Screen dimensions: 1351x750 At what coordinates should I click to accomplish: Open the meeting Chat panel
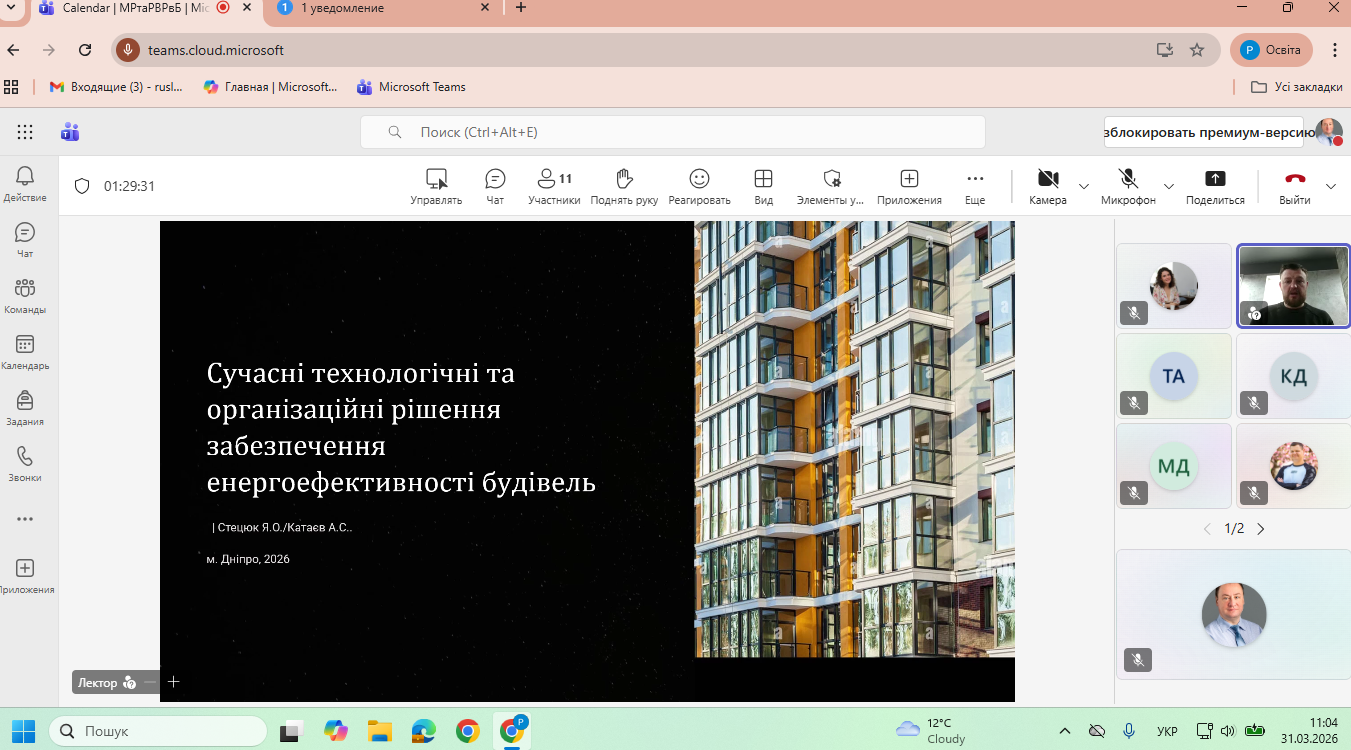[495, 185]
